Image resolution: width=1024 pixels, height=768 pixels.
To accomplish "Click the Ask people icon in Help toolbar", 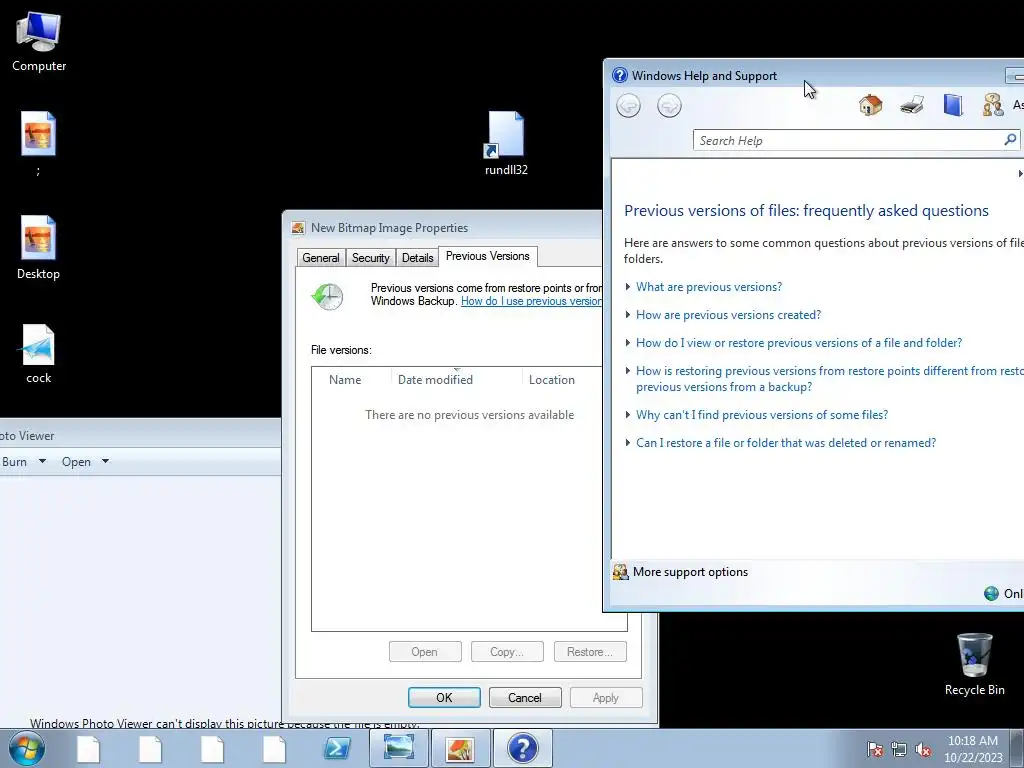I will click(993, 104).
